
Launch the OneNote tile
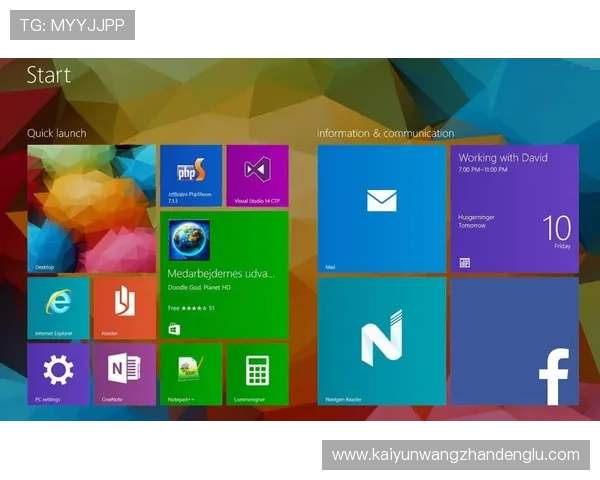click(124, 373)
